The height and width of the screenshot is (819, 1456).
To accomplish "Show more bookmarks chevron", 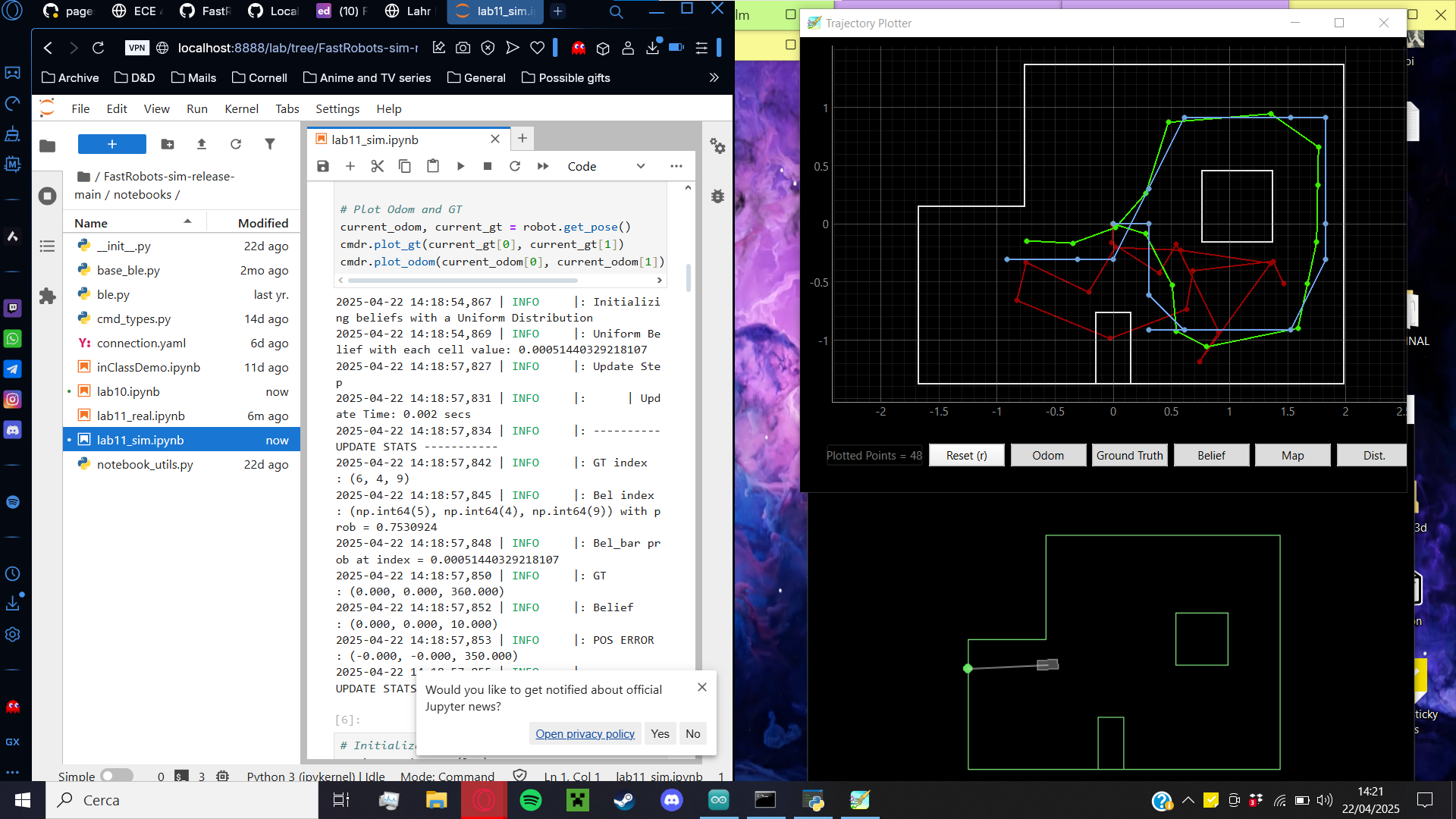I will 714,77.
